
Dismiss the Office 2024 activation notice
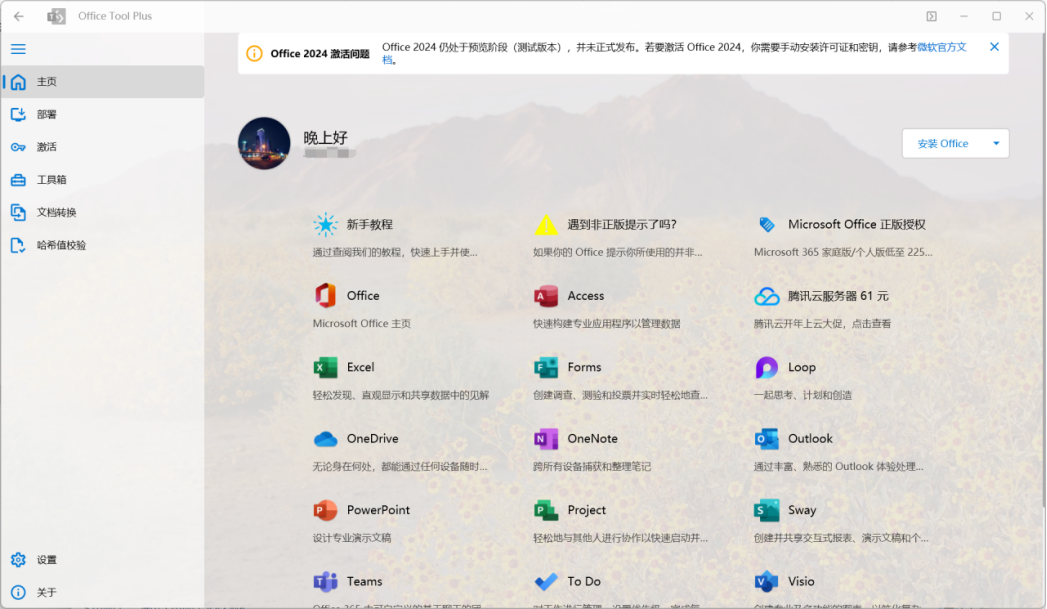pyautogui.click(x=994, y=47)
